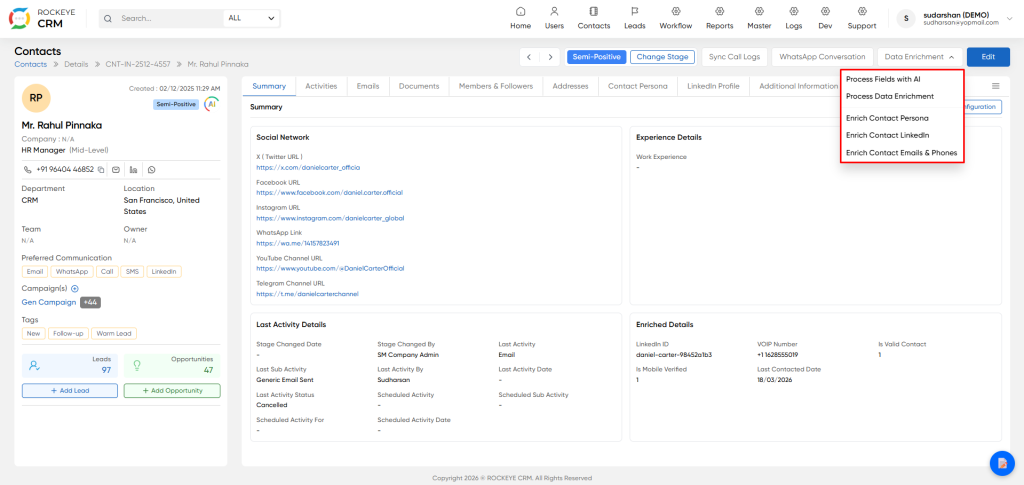Open the Workflow module
The width and height of the screenshot is (1024, 485).
(x=675, y=18)
